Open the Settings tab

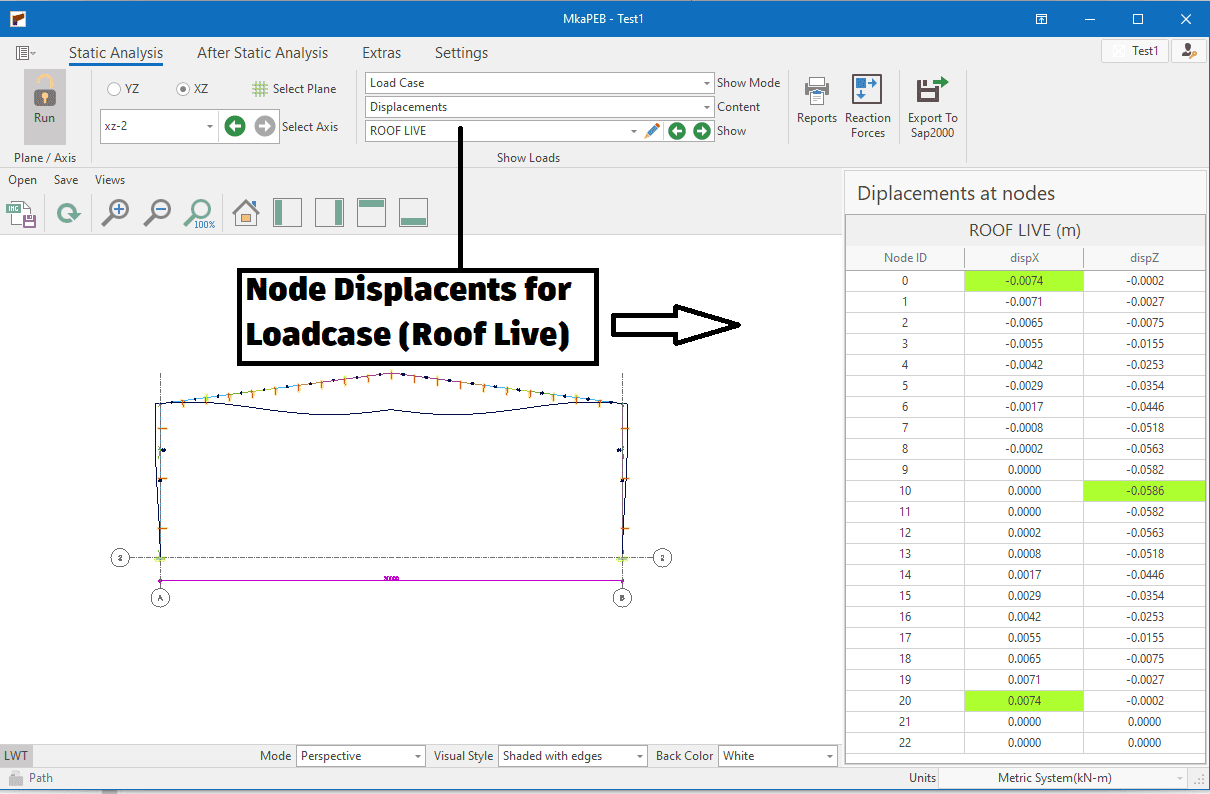(461, 53)
